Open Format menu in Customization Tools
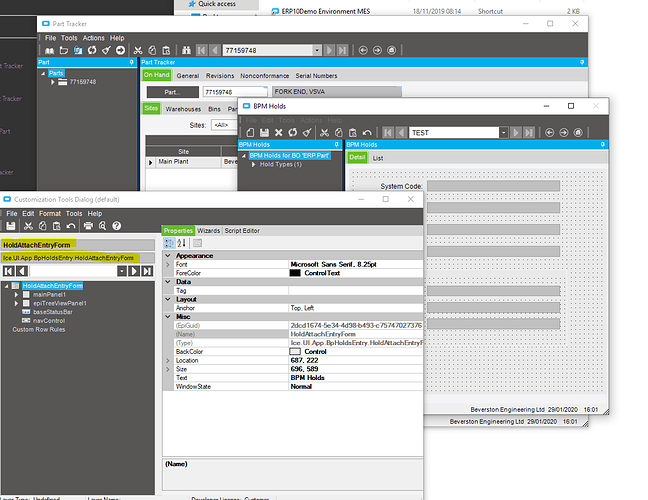 pos(50,214)
